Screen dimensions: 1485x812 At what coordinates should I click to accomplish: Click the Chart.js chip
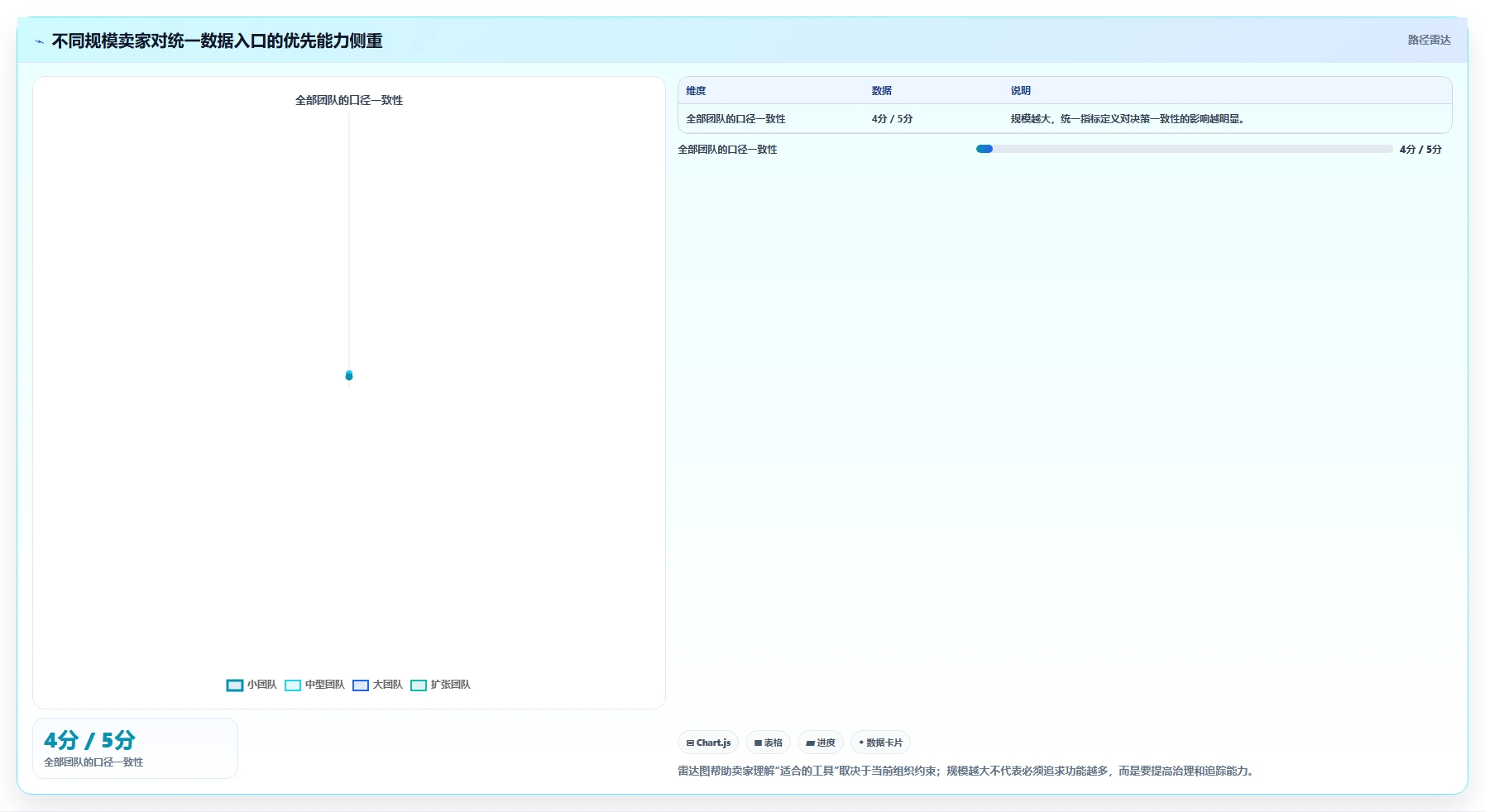coord(708,743)
